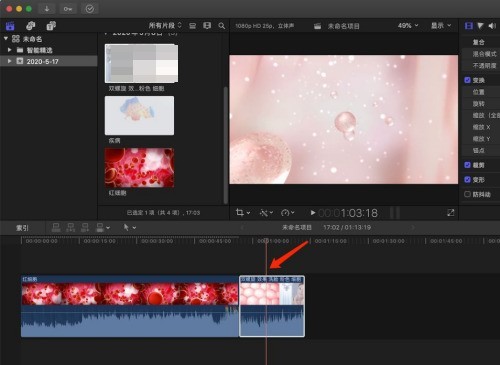
Task: Click the background tasks checkmark button
Action: pyautogui.click(x=90, y=9)
